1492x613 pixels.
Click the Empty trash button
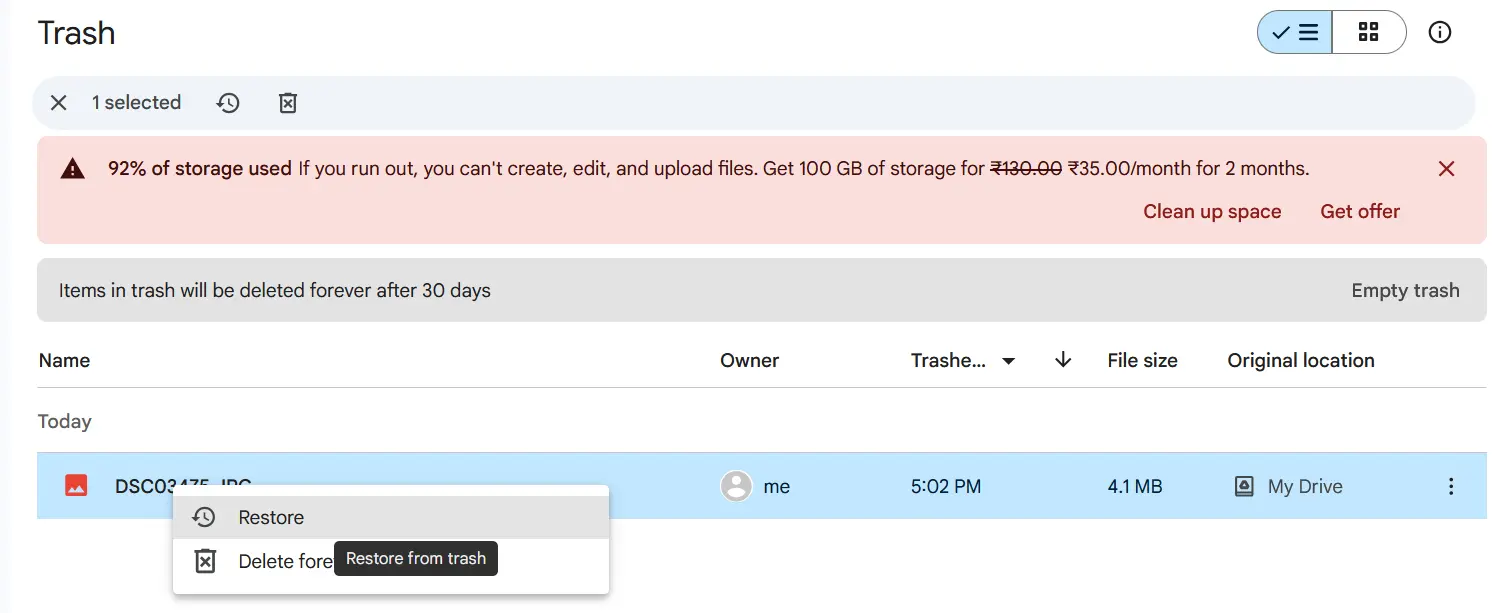pyautogui.click(x=1405, y=290)
